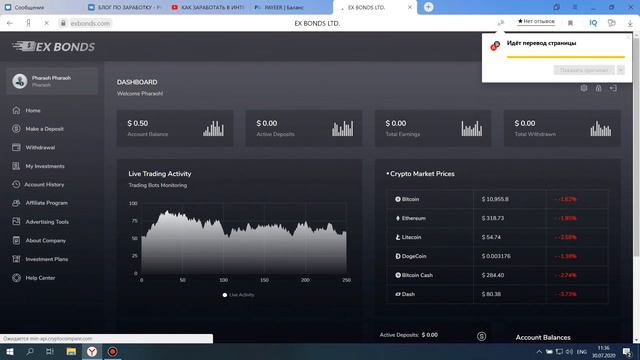The width and height of the screenshot is (640, 360).
Task: Click the dashboard logout icon
Action: [613, 88]
